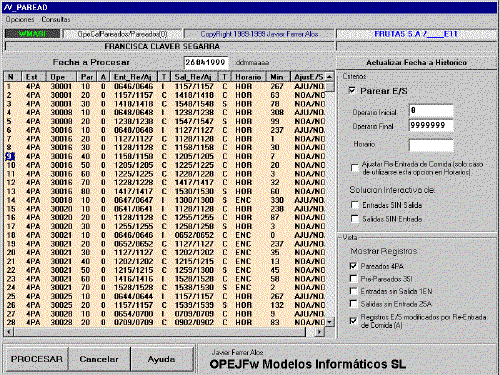This screenshot has width=500, height=375.
Task: Click entry 1416/1416 in row 23
Action: click(x=134, y=279)
